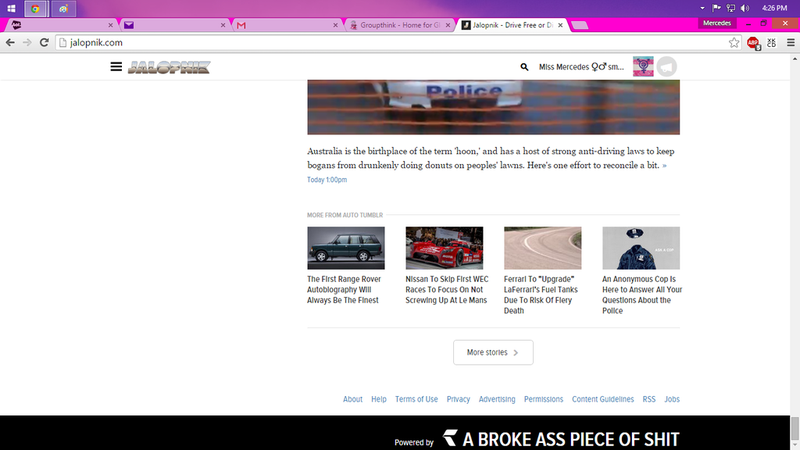Open the Jalopnik hamburger menu
Viewport: 800px width, 450px height.
click(x=116, y=66)
